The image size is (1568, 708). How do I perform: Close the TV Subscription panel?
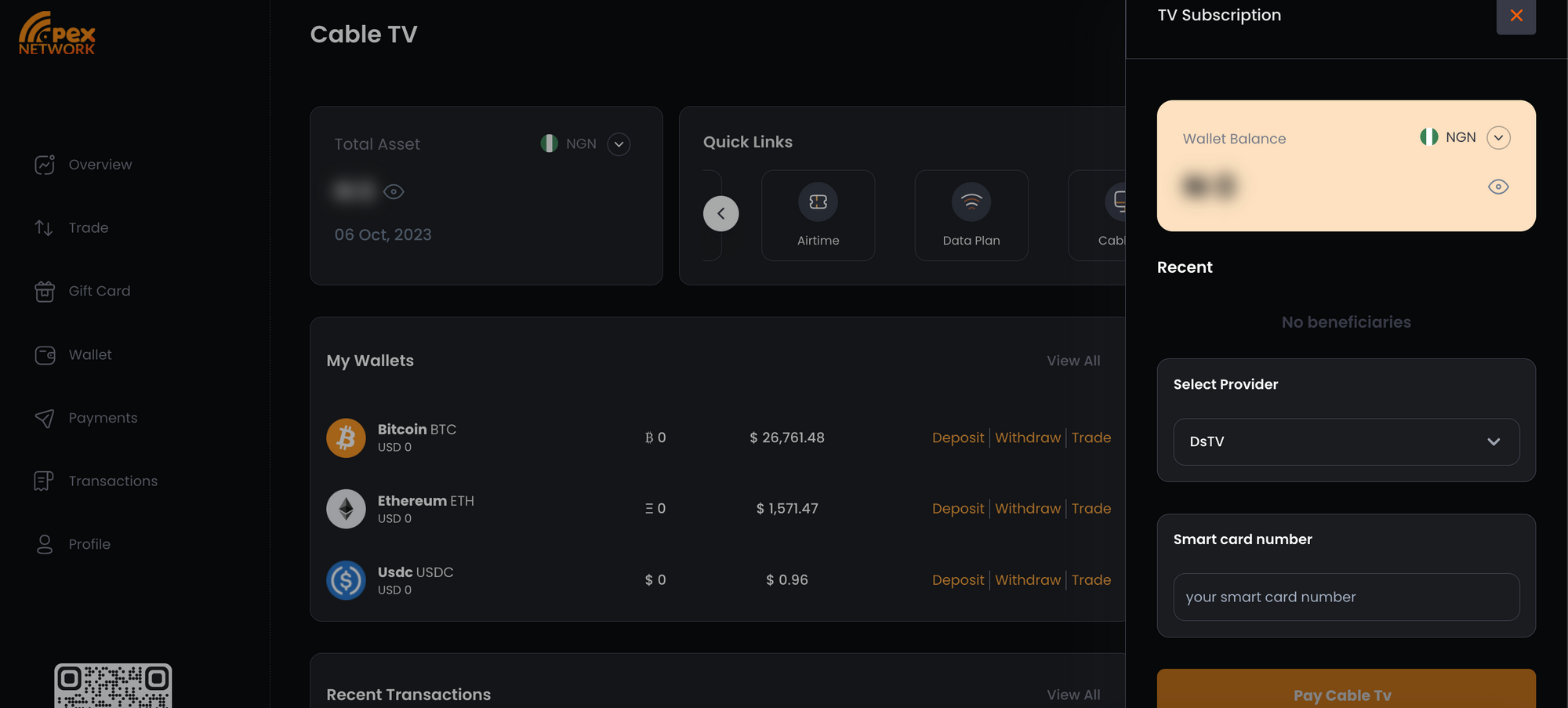pos(1516,16)
